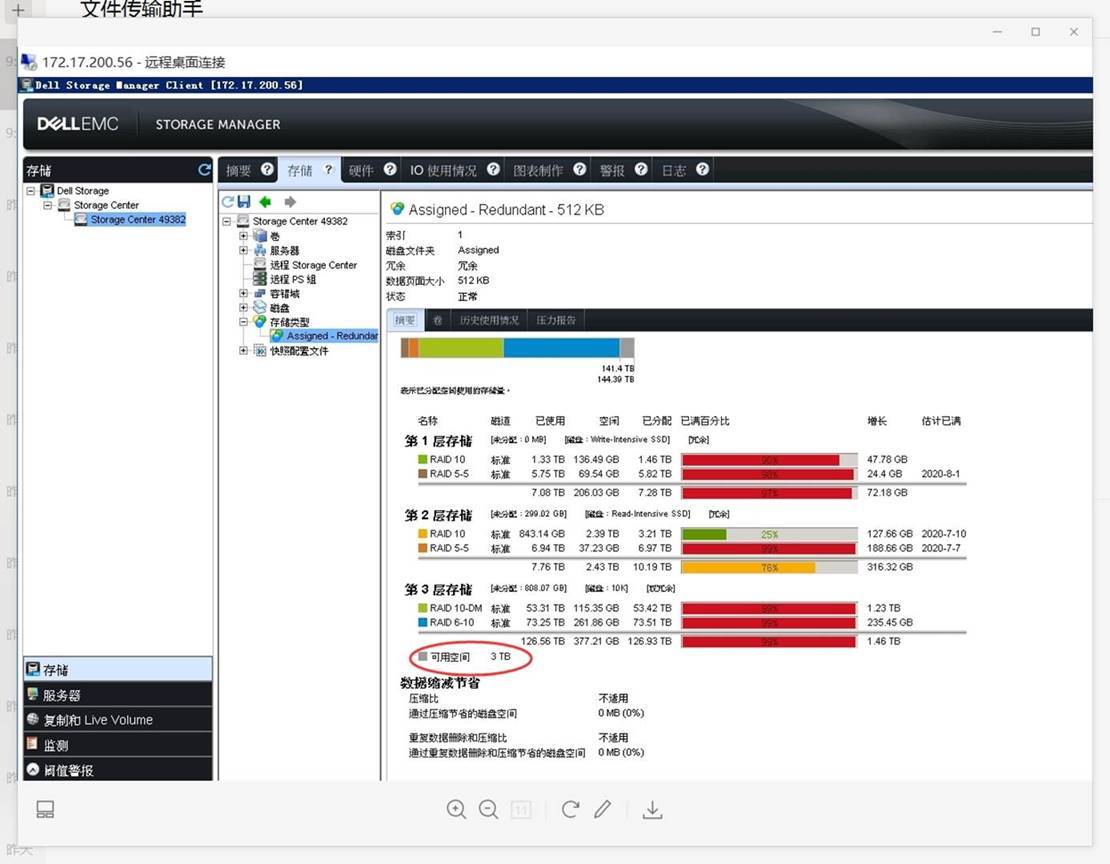1110x864 pixels.
Task: Collapse the Storage Center 49382 node in middle tree
Action: pos(227,221)
